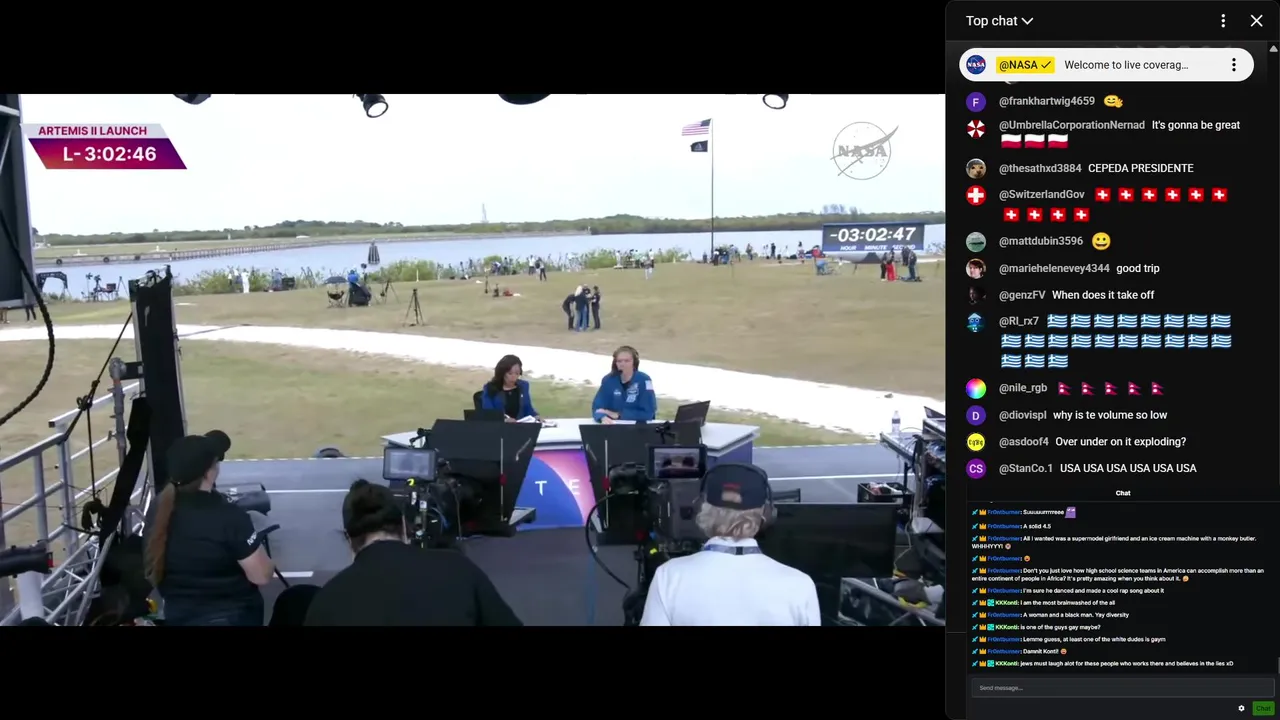Click the avatar of @RI_rx7

coord(976,322)
